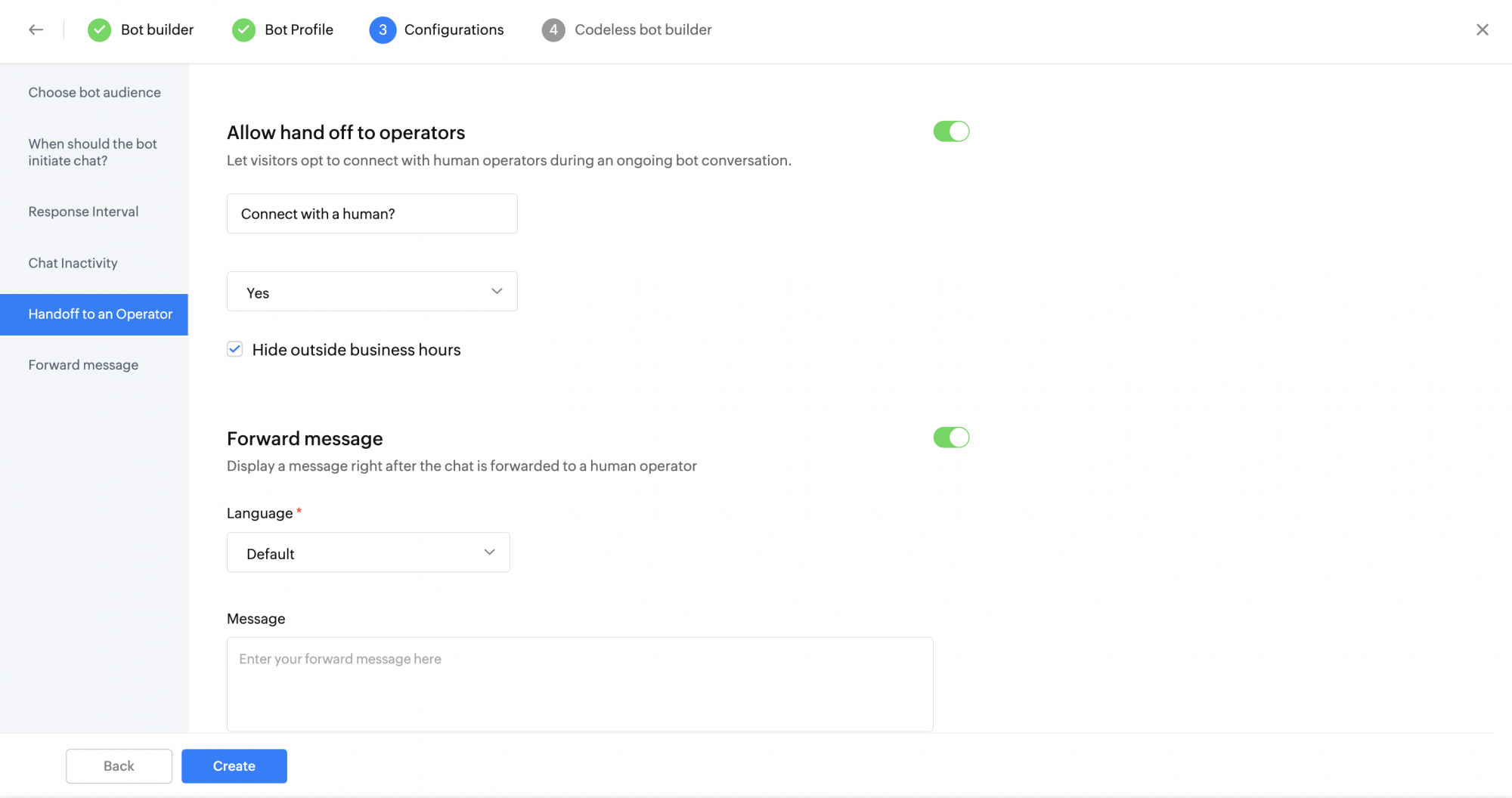Open the Response Interval section
This screenshot has width=1512, height=798.
click(x=83, y=212)
